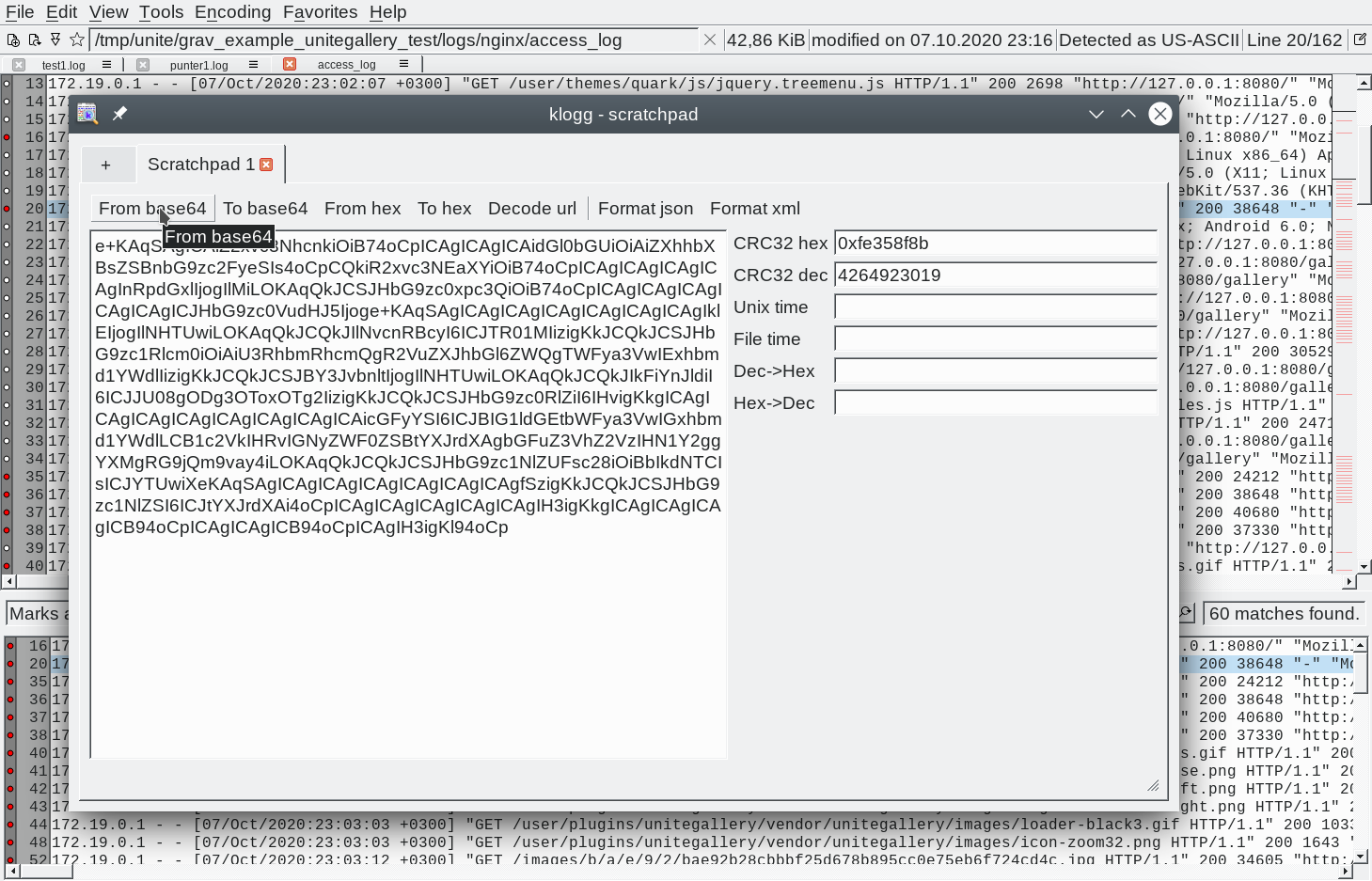Open the Encoding menu
1372x881 pixels.
[x=232, y=12]
